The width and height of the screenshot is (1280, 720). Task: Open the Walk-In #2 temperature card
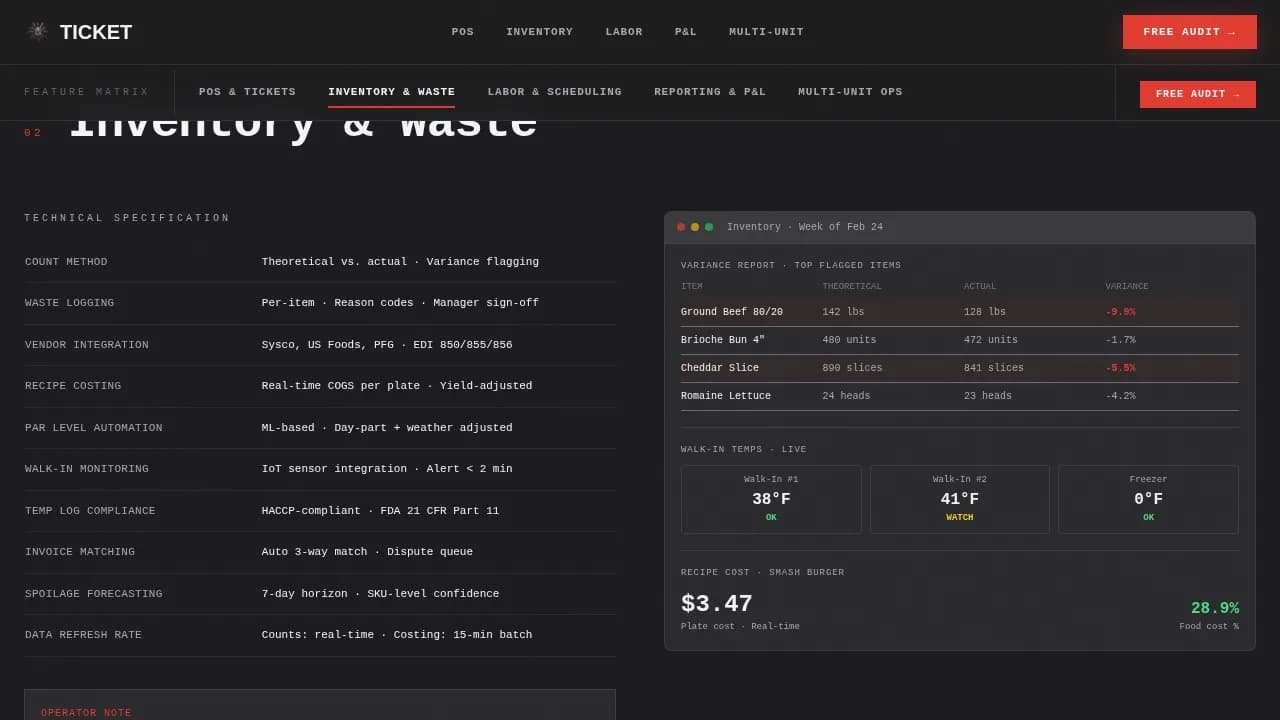point(960,499)
